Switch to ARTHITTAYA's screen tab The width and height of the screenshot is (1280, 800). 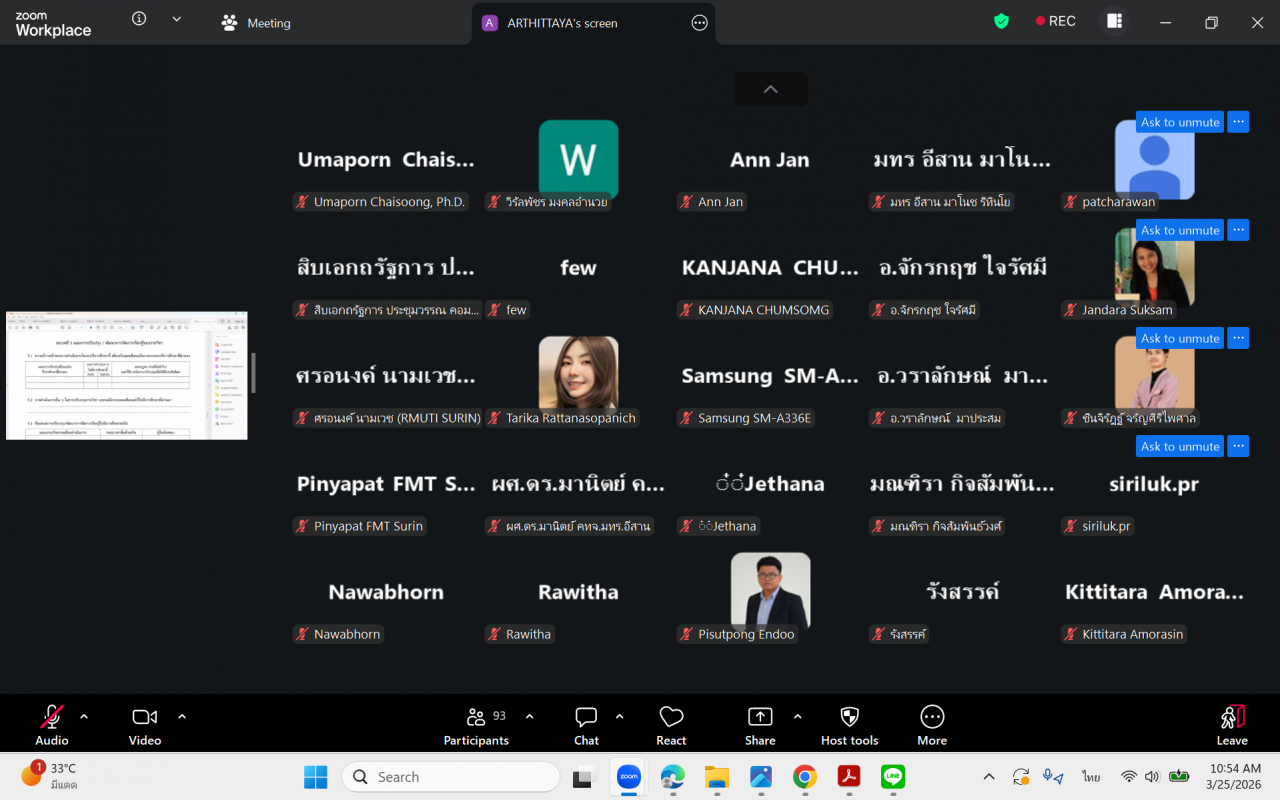[x=562, y=23]
